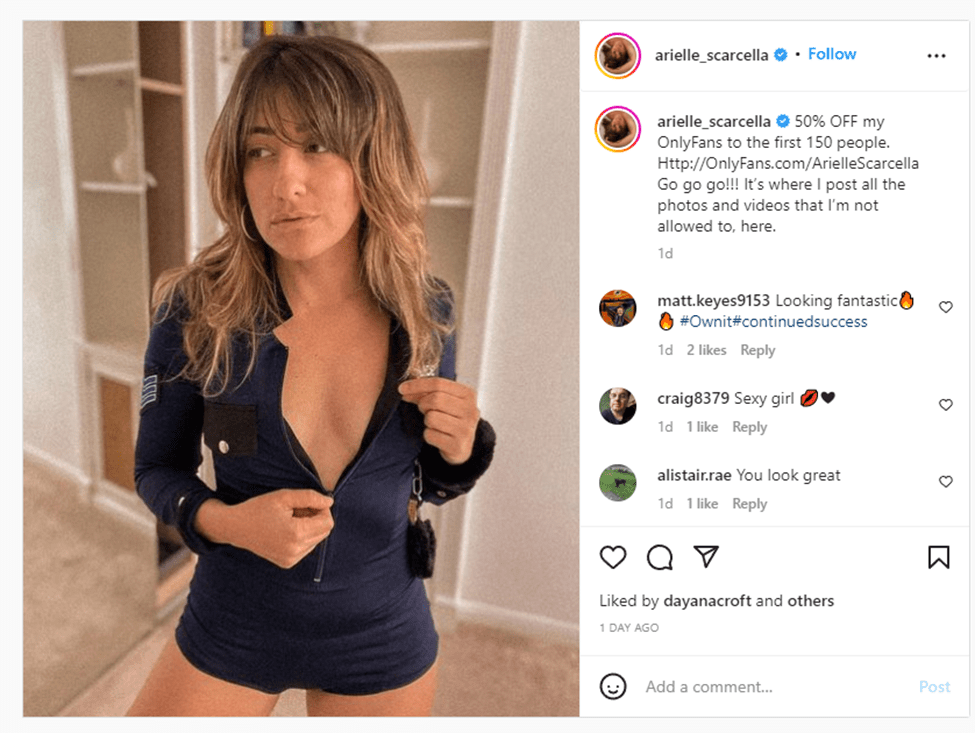Screen dimensions: 975x733
Task: Open craig8379's profile picture
Action: click(617, 406)
